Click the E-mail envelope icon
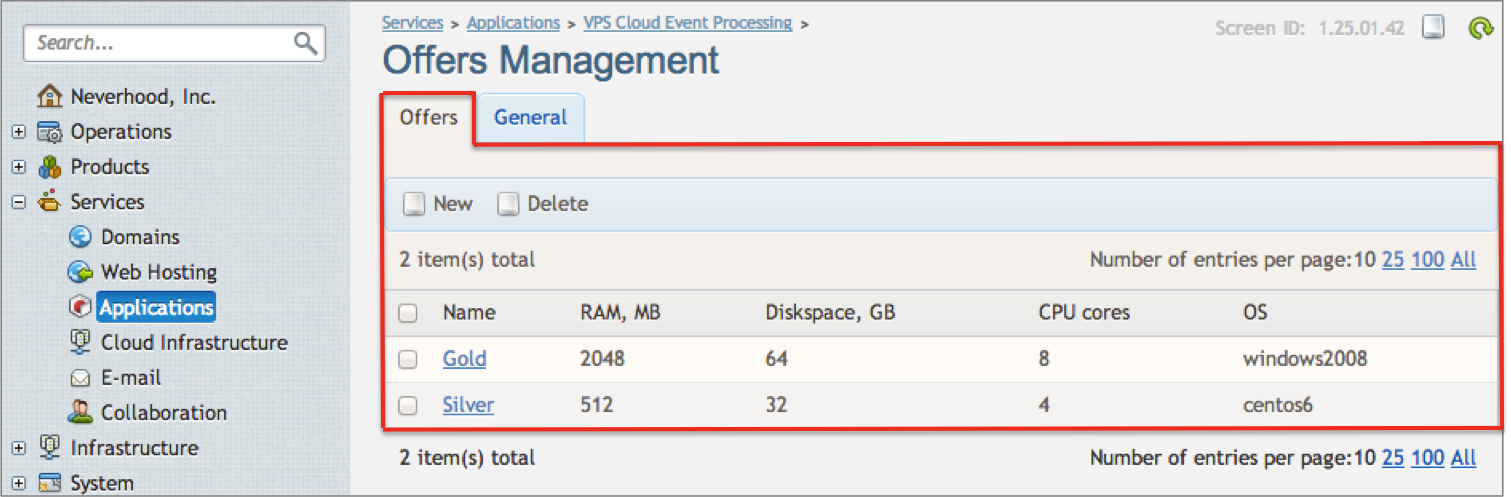 pyautogui.click(x=80, y=378)
